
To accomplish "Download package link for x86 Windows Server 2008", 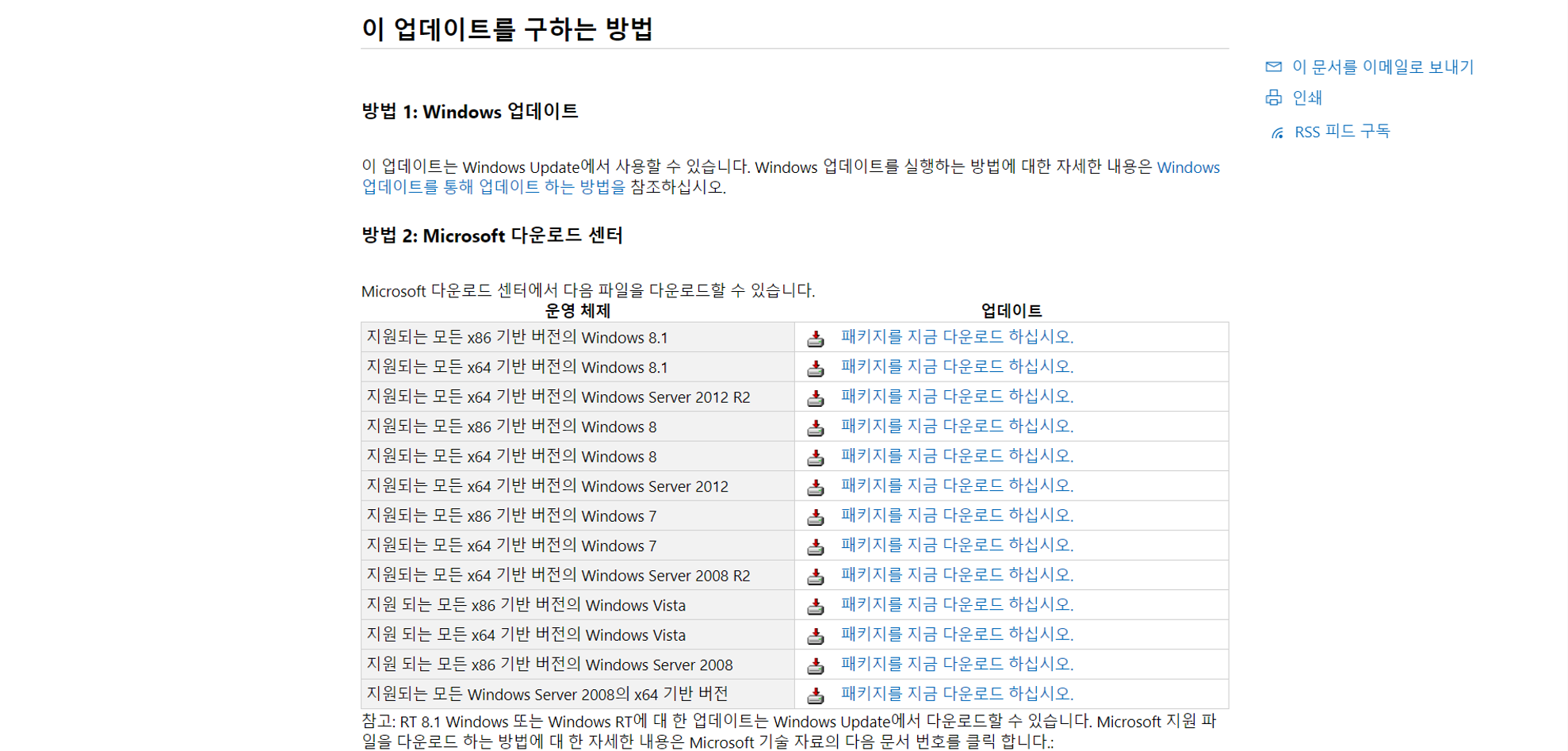I will coord(957,663).
